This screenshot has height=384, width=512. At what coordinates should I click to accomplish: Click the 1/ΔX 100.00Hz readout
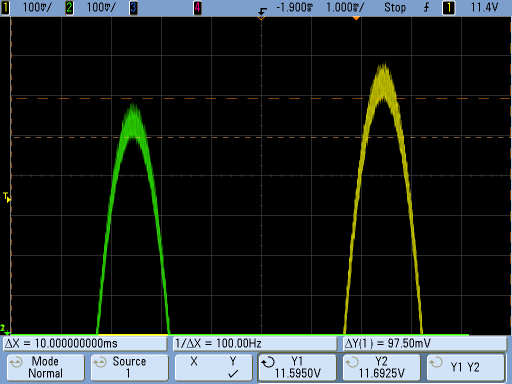click(x=255, y=344)
